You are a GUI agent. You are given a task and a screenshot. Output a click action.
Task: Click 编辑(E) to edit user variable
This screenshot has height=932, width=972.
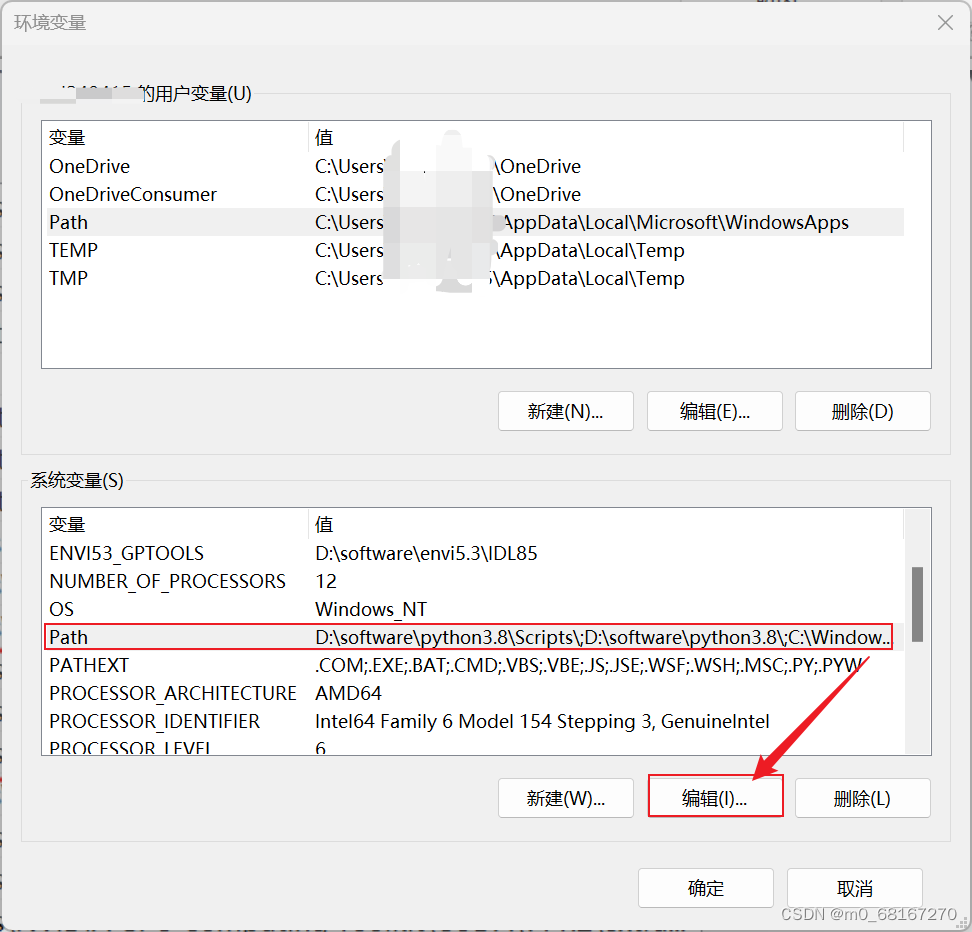click(714, 411)
